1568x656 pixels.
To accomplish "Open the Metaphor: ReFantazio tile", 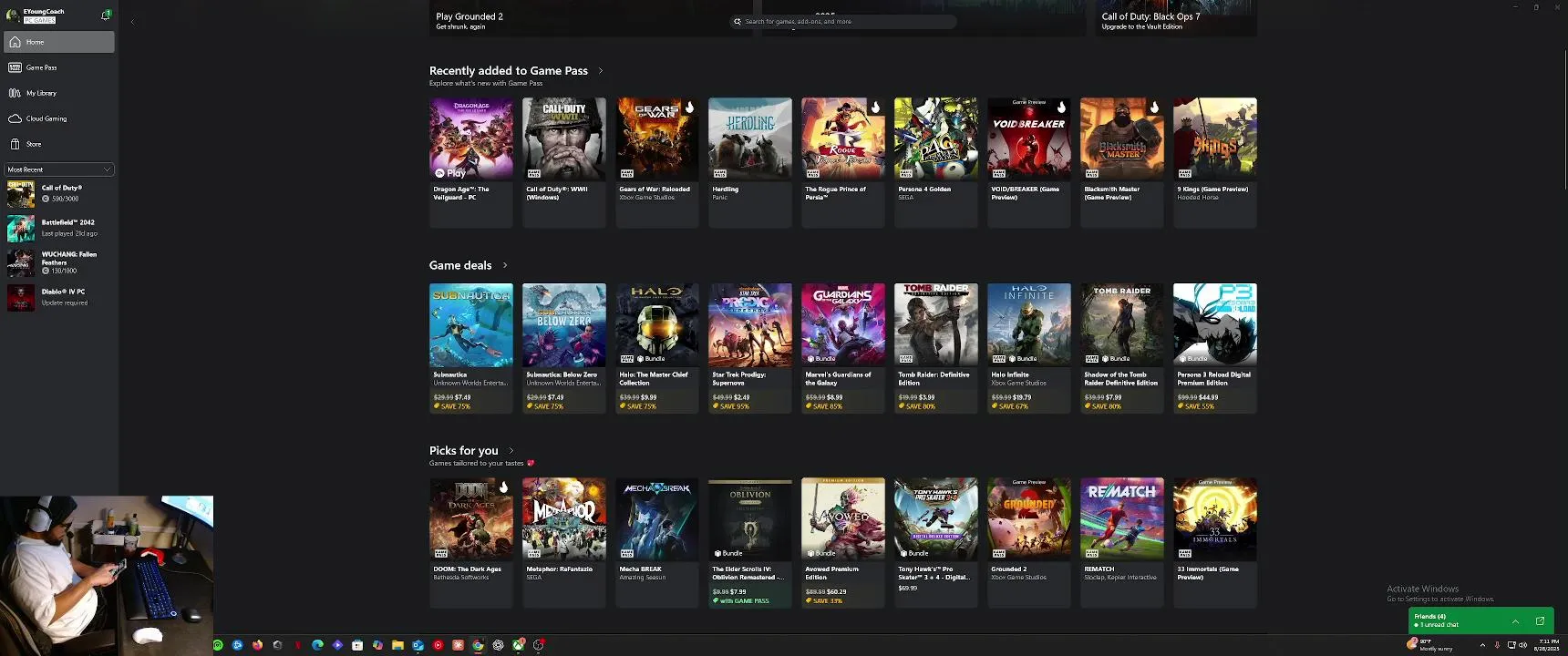I will (564, 543).
